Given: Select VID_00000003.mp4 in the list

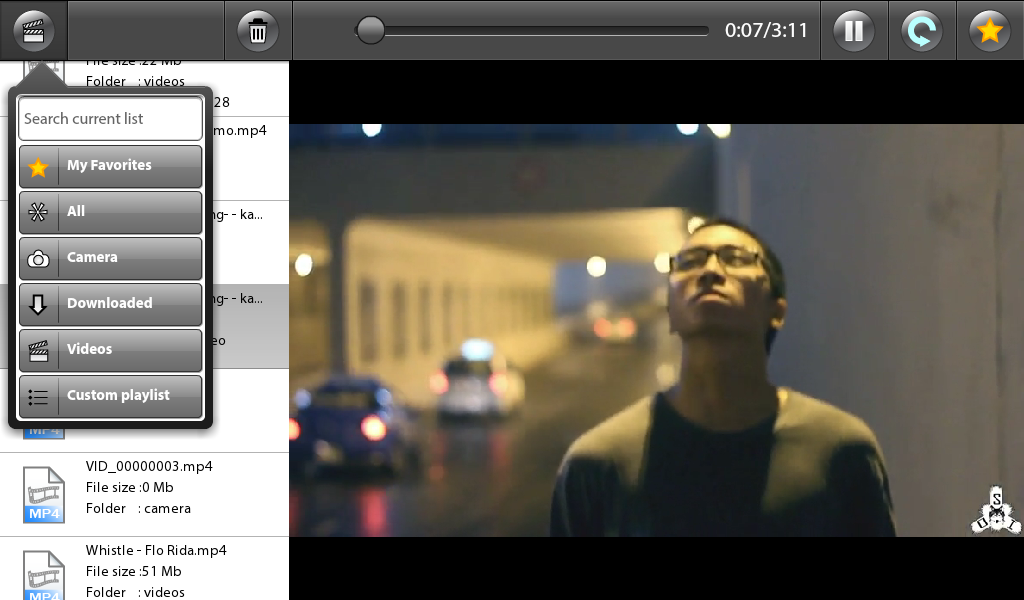Looking at the screenshot, I should pyautogui.click(x=144, y=495).
